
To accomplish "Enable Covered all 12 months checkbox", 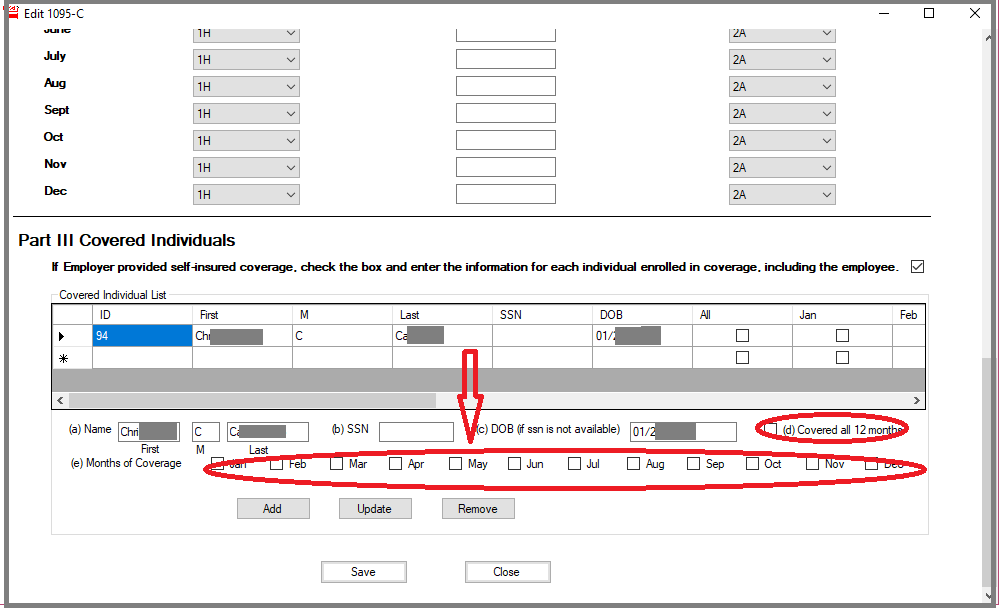I will point(770,430).
